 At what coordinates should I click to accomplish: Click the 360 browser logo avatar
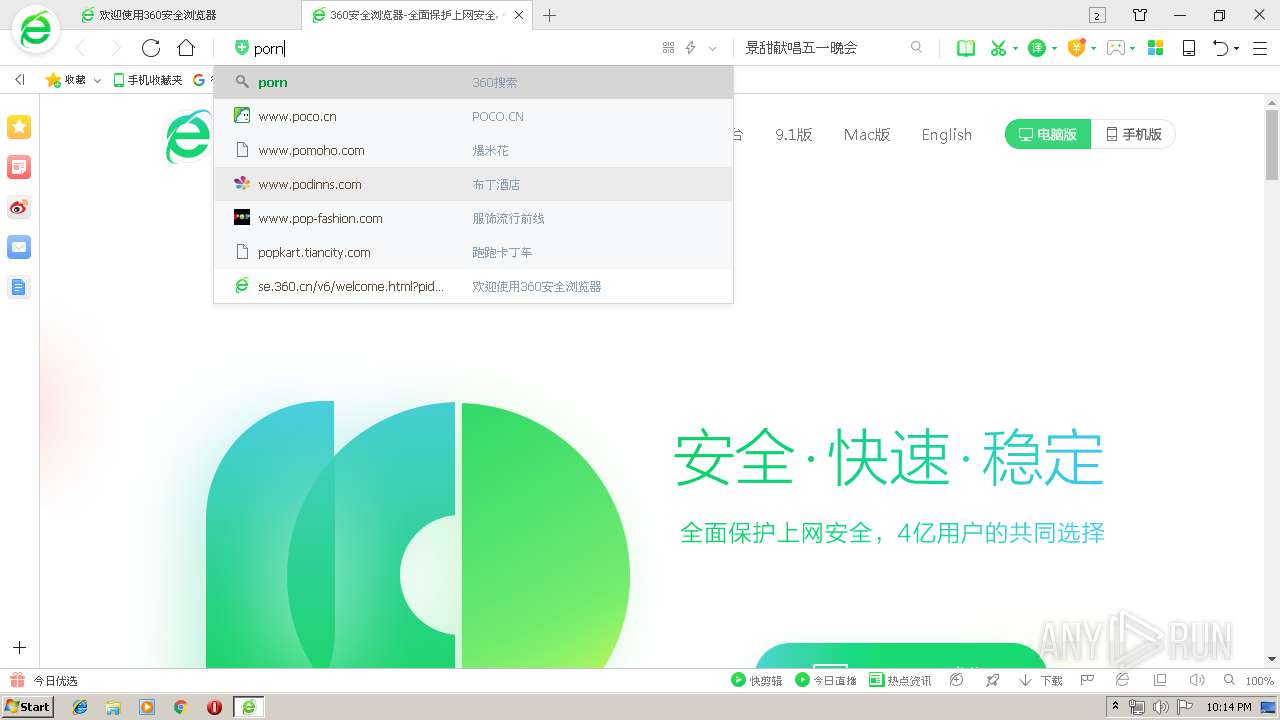point(35,30)
